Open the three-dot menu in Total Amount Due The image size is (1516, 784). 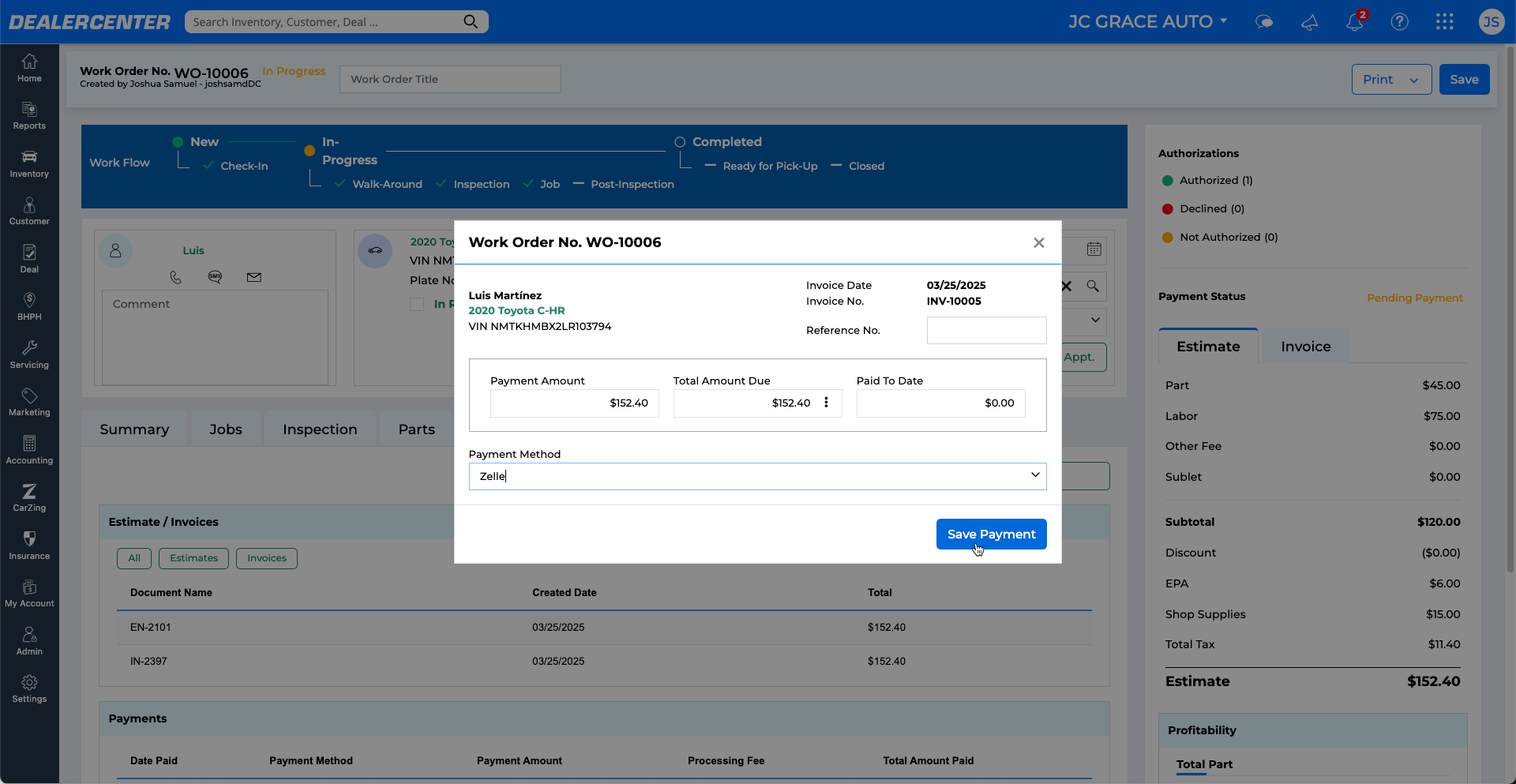(826, 403)
